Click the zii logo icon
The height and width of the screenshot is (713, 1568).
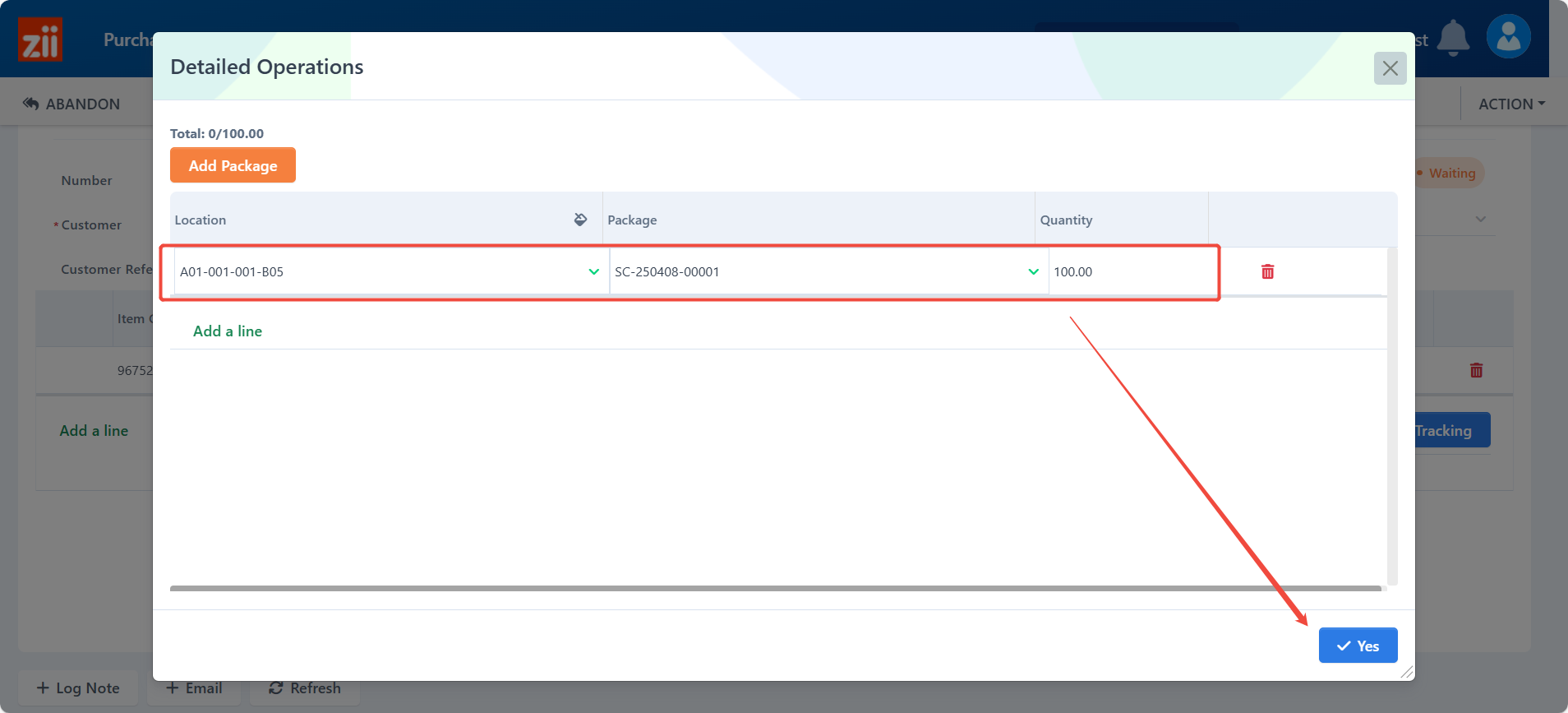coord(40,39)
